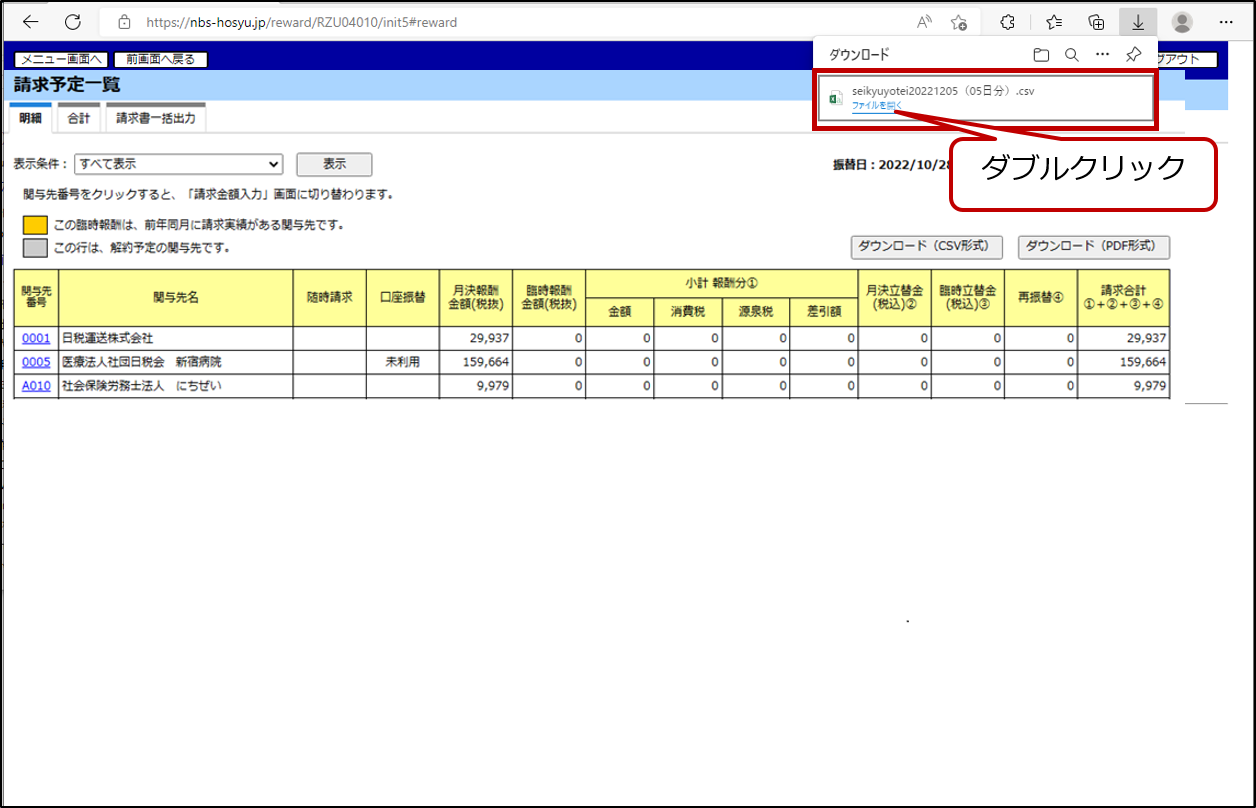Viewport: 1256px width, 808px height.
Task: Expand the 表示条件 すべて表示 dropdown
Action: click(179, 164)
